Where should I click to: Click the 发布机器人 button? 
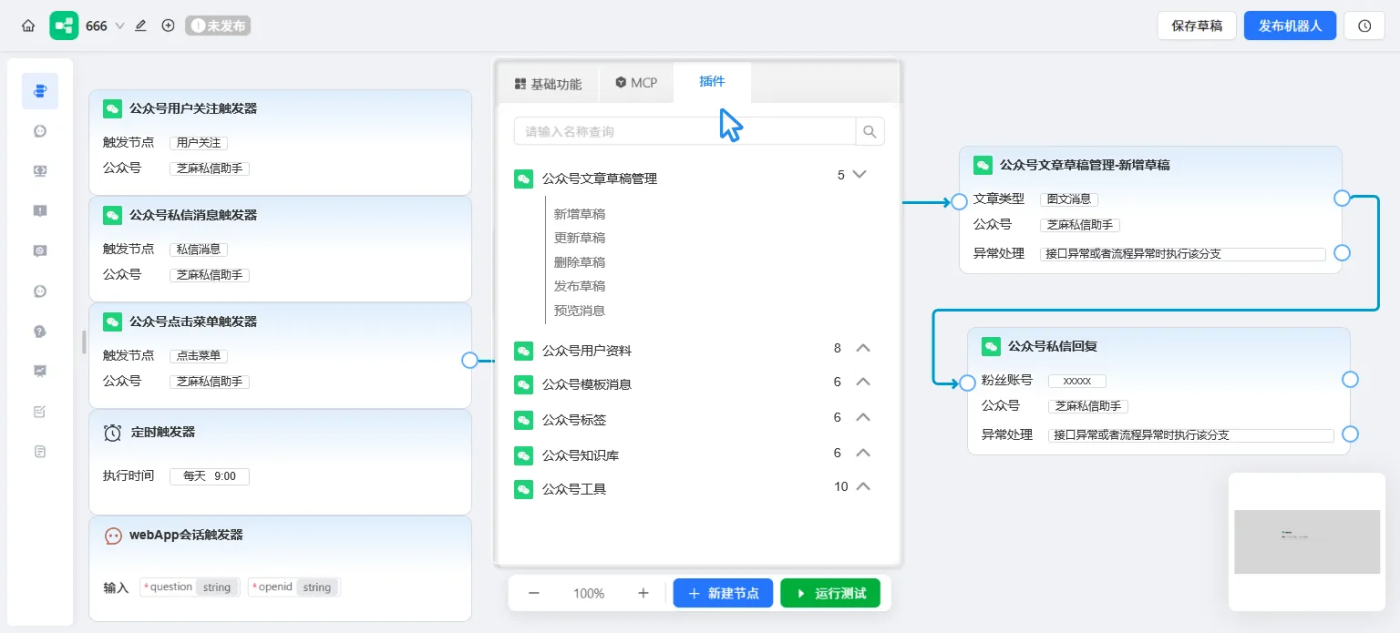[1290, 25]
